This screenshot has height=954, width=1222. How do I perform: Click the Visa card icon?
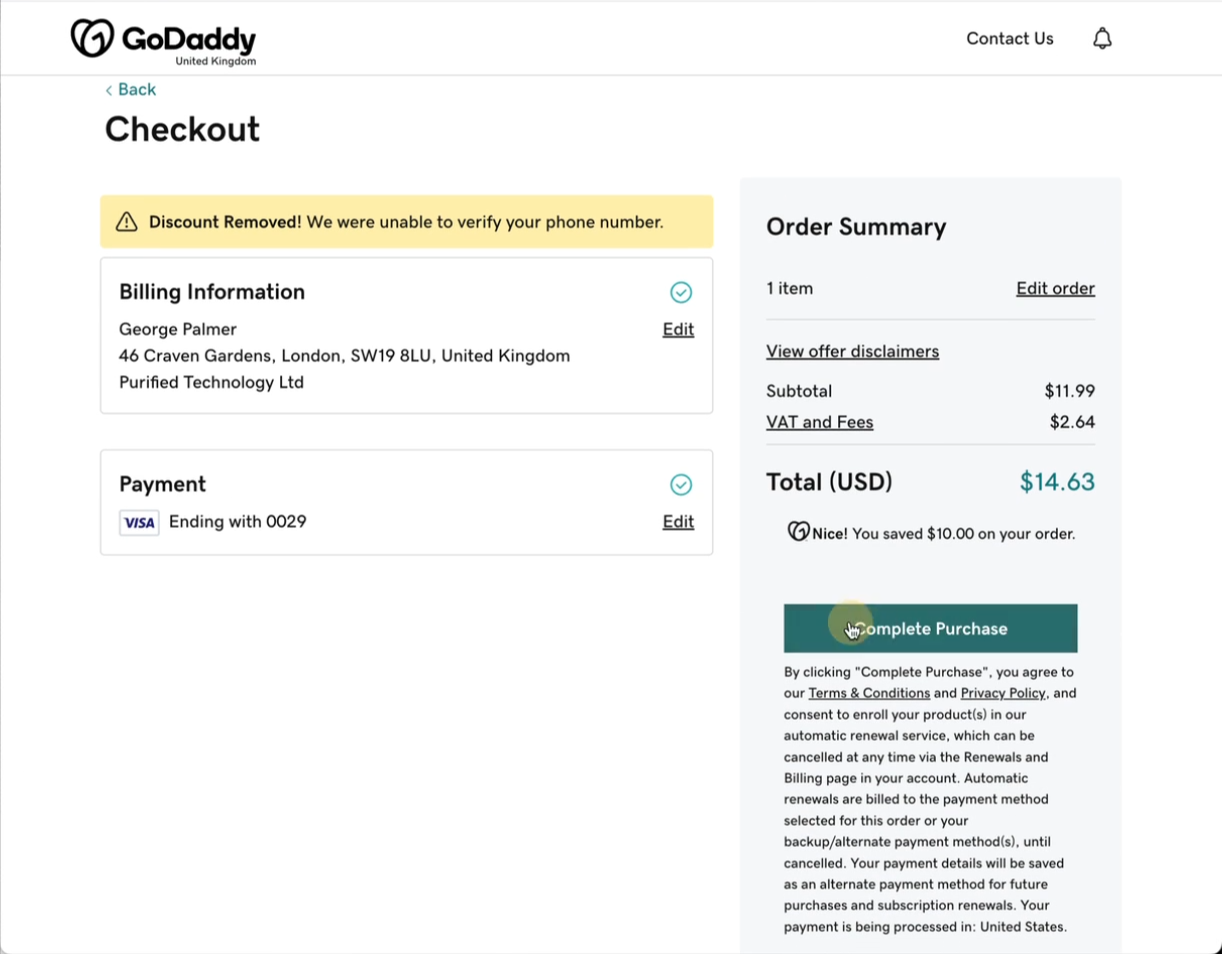(139, 522)
